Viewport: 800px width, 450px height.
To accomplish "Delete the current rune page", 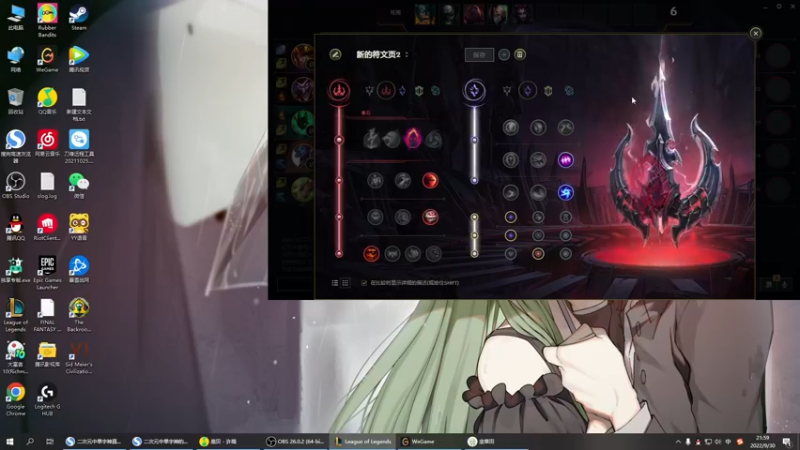I will pyautogui.click(x=519, y=55).
